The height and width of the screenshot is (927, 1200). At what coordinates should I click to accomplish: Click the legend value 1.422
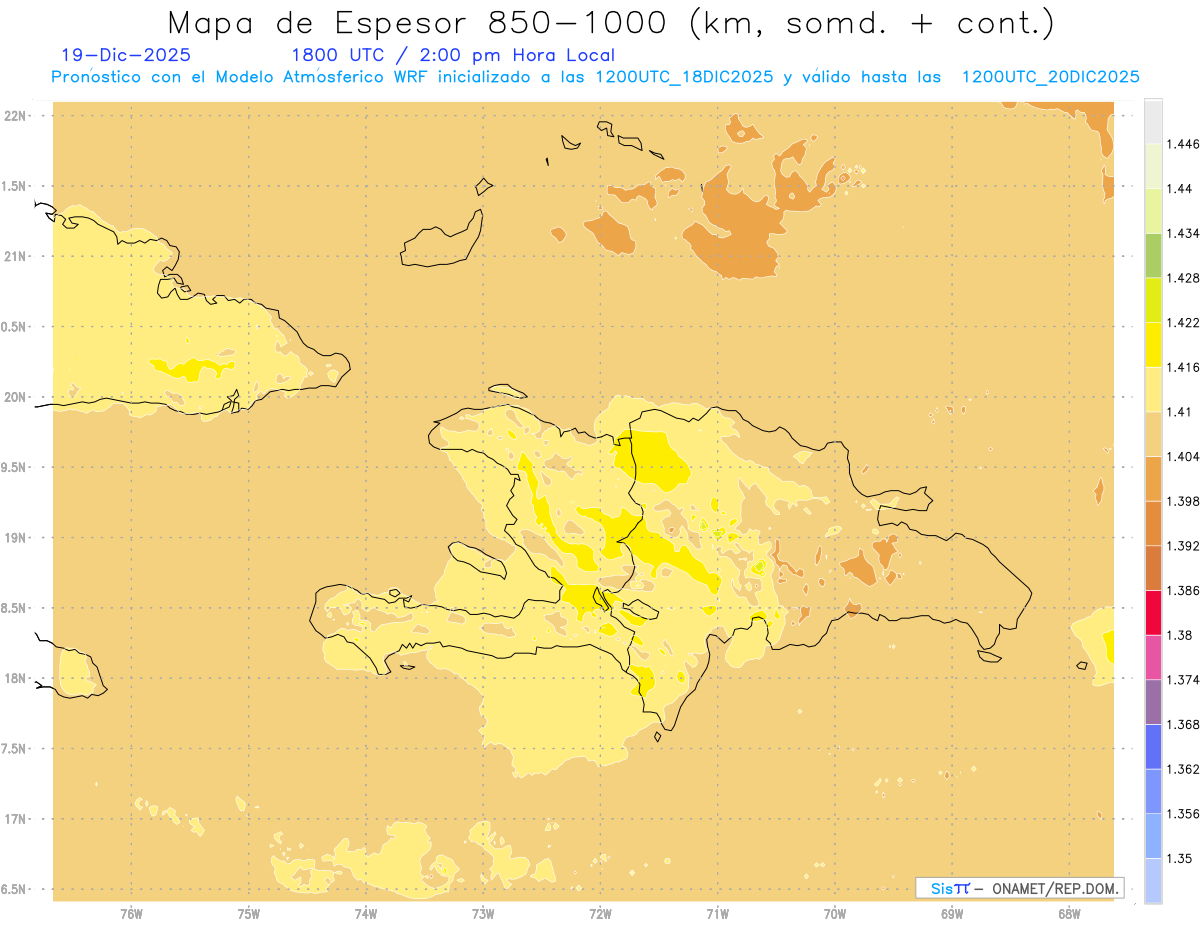(x=1183, y=322)
